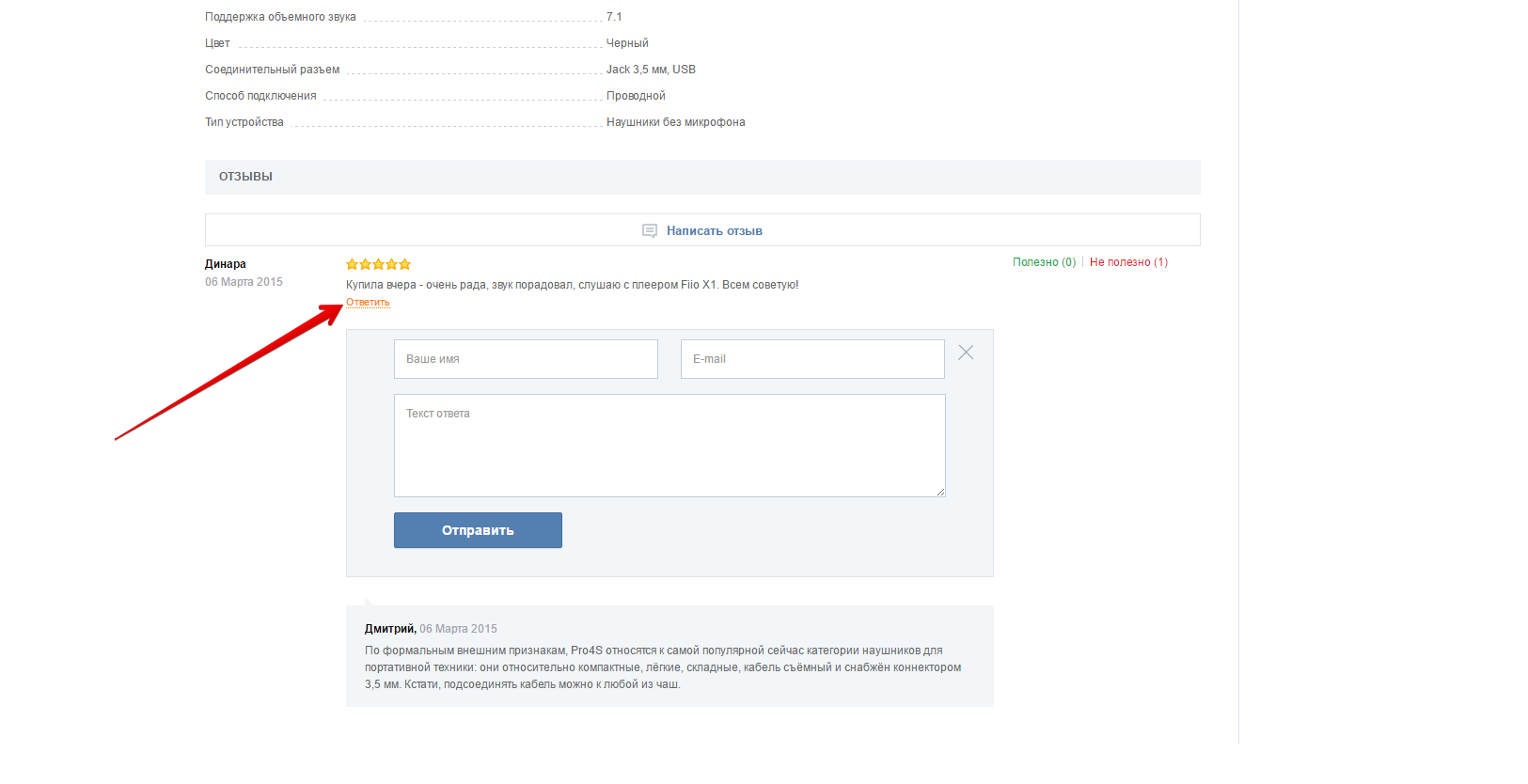Click the reply author name Дмитрий

pos(390,629)
